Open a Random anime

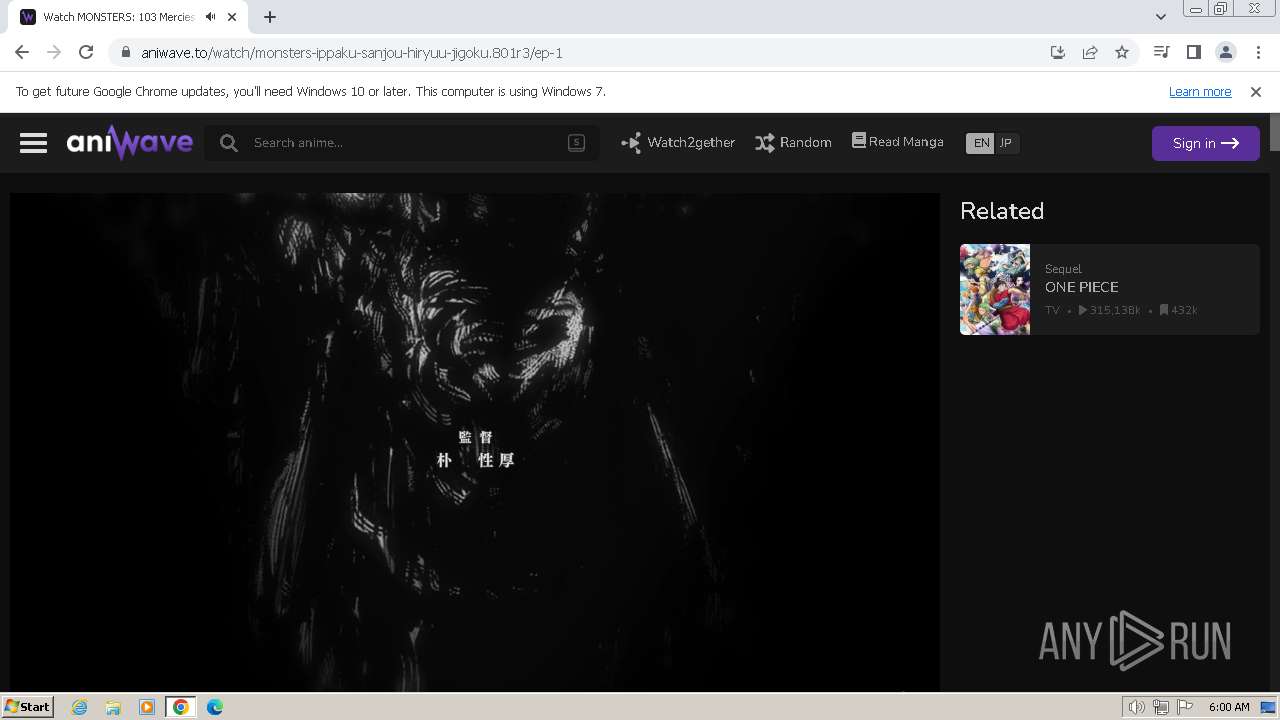[793, 143]
